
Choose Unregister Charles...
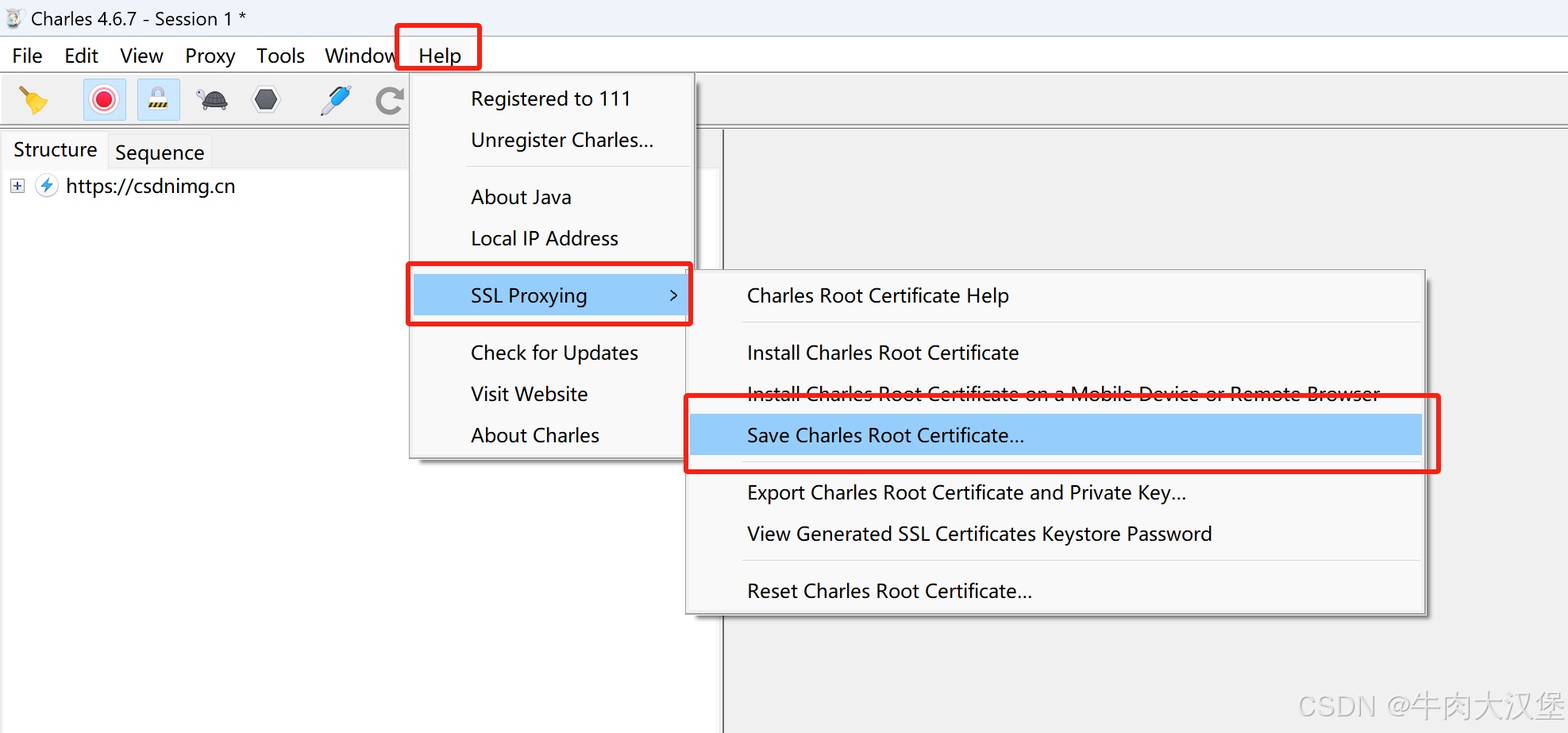[x=552, y=140]
